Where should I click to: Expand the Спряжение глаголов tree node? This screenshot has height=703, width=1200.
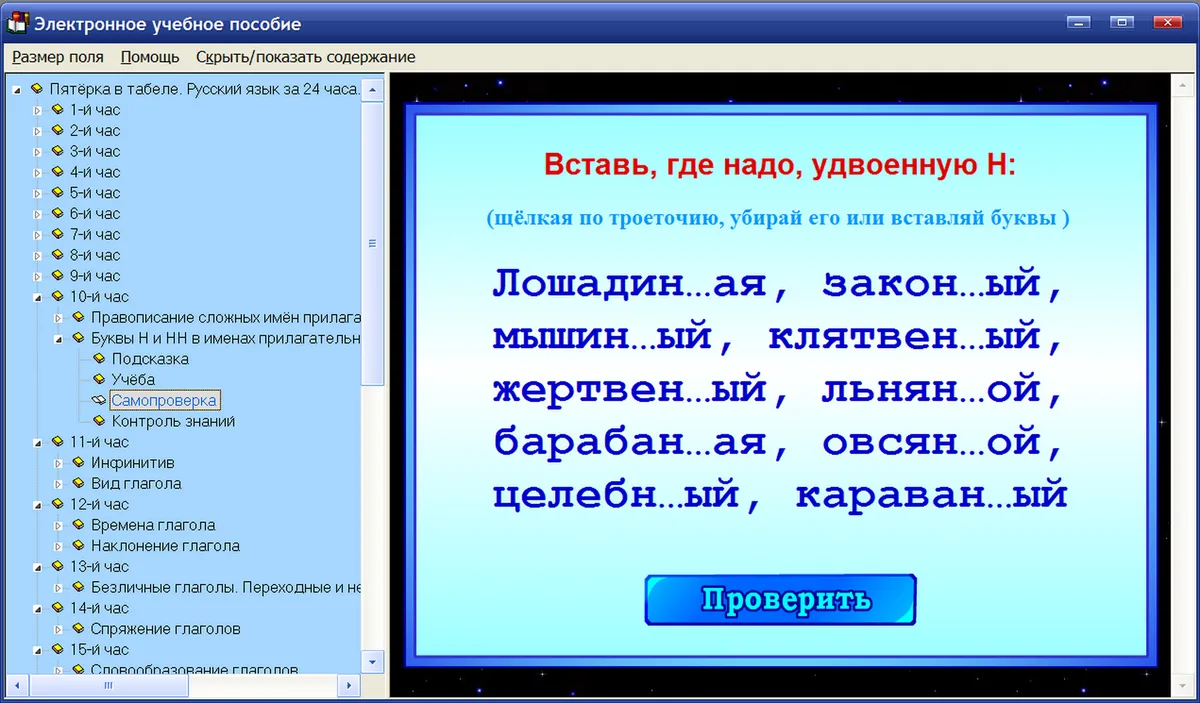[x=58, y=629]
